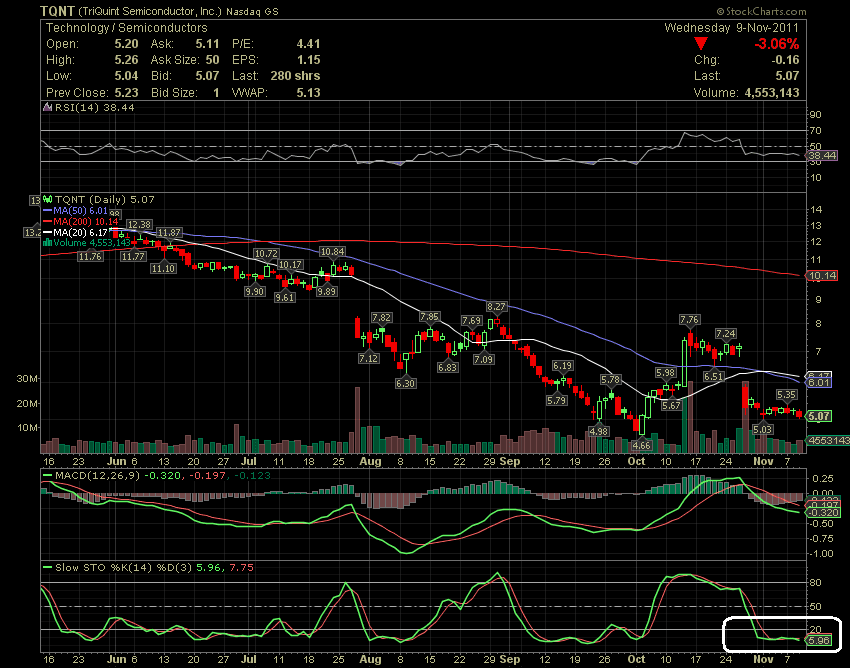The image size is (850, 668).
Task: Click the MA(200) 10.14 legend entry
Action: pos(81,221)
